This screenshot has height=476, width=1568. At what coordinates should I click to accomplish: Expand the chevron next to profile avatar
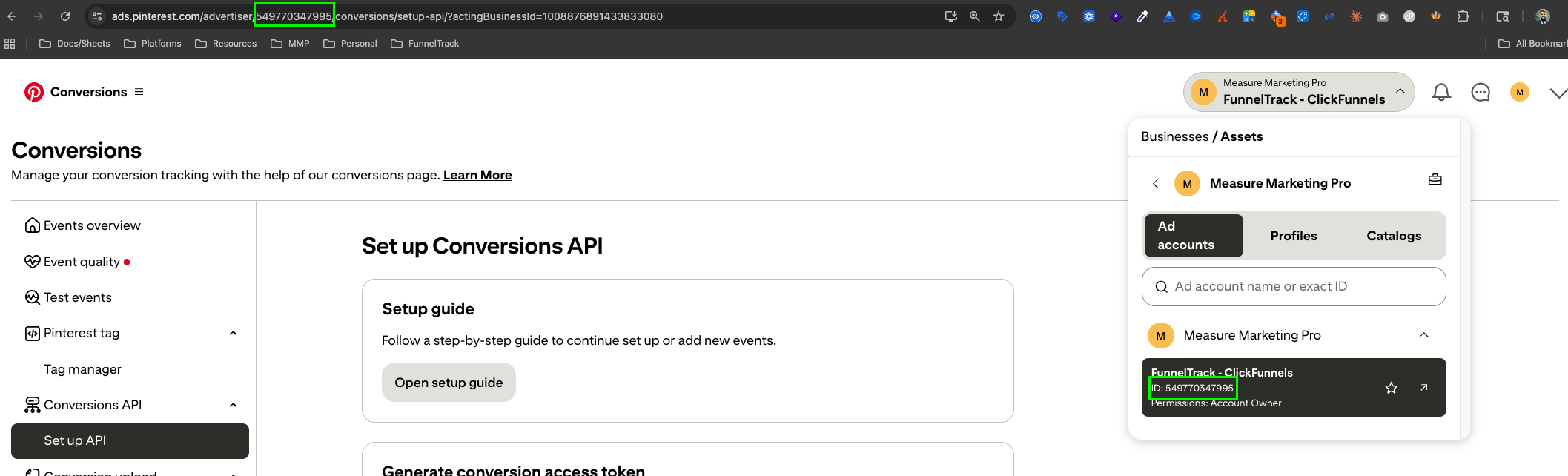pyautogui.click(x=1558, y=93)
